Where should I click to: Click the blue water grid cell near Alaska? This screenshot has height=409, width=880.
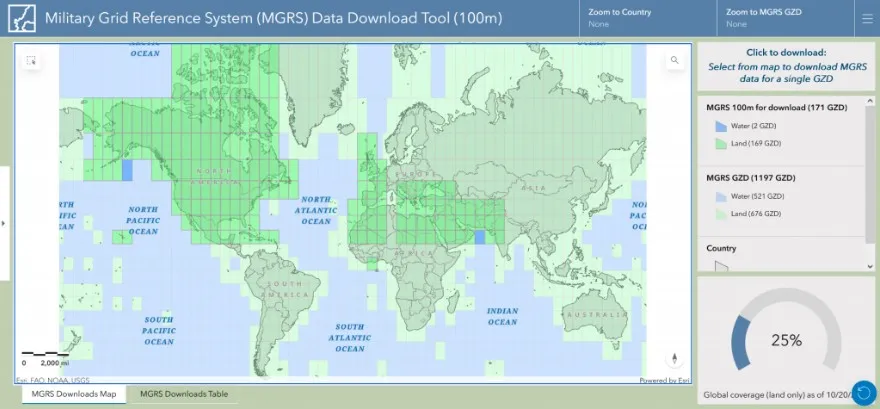(127, 168)
